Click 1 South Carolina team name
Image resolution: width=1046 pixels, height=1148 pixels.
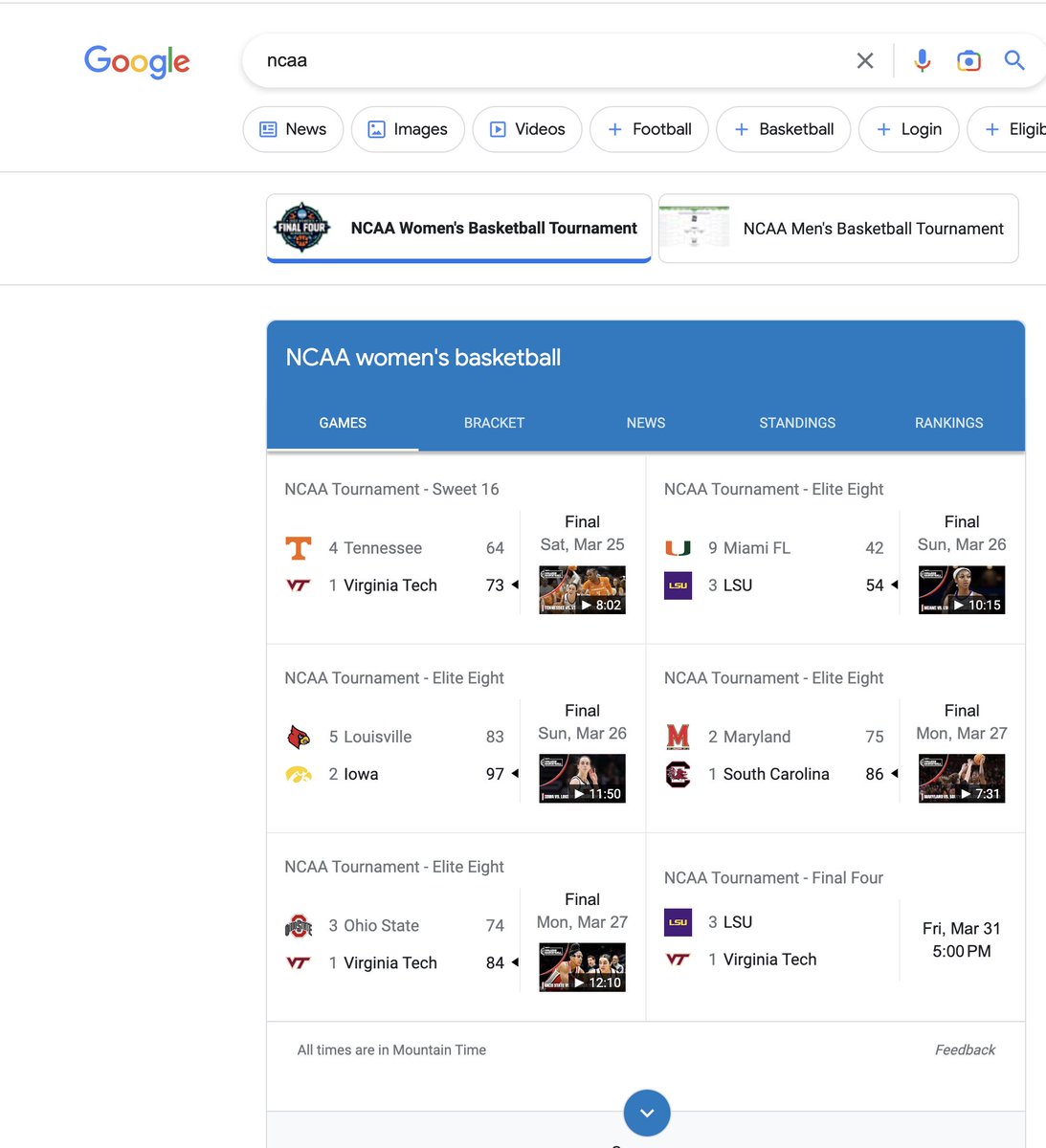[x=768, y=774]
